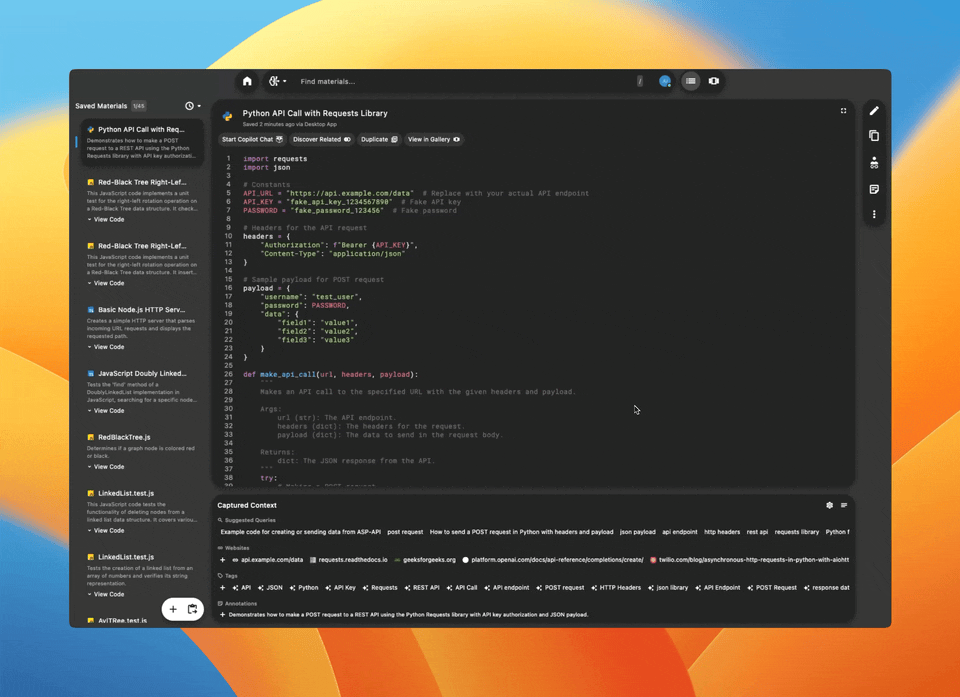Click the annotation text 'Demonstrates how to make a POST request'
The width and height of the screenshot is (960, 697).
pyautogui.click(x=408, y=614)
